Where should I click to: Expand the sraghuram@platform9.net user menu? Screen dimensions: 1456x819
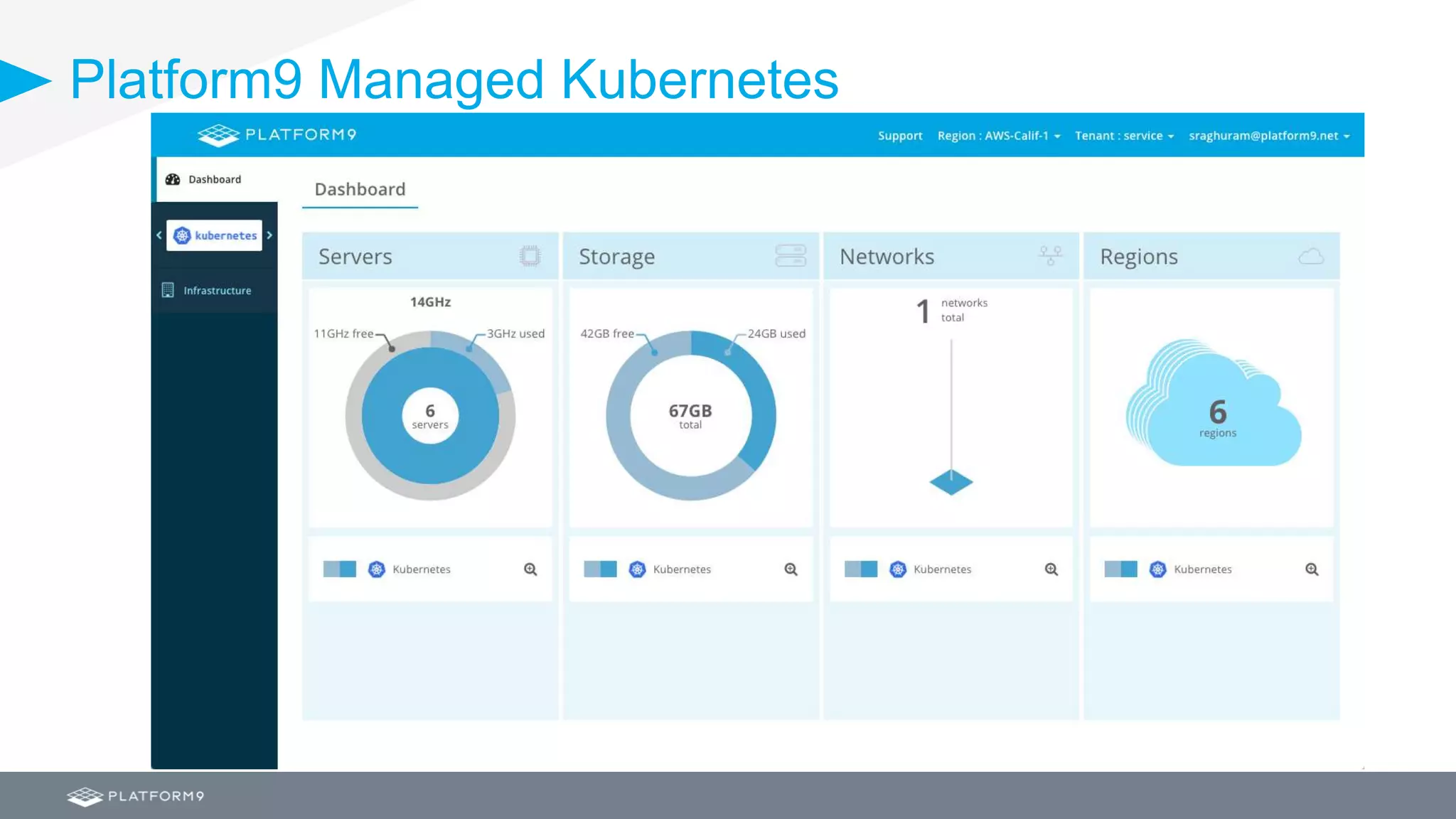click(x=1268, y=136)
